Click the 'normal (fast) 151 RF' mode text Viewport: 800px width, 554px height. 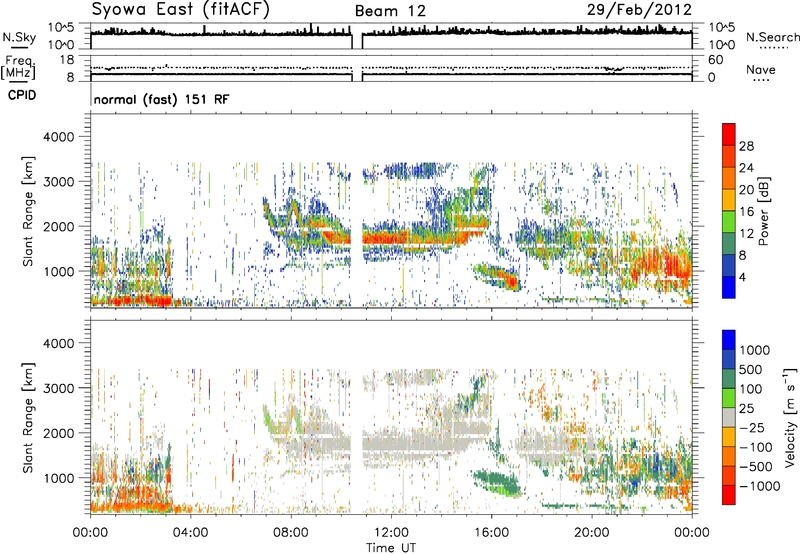point(161,99)
